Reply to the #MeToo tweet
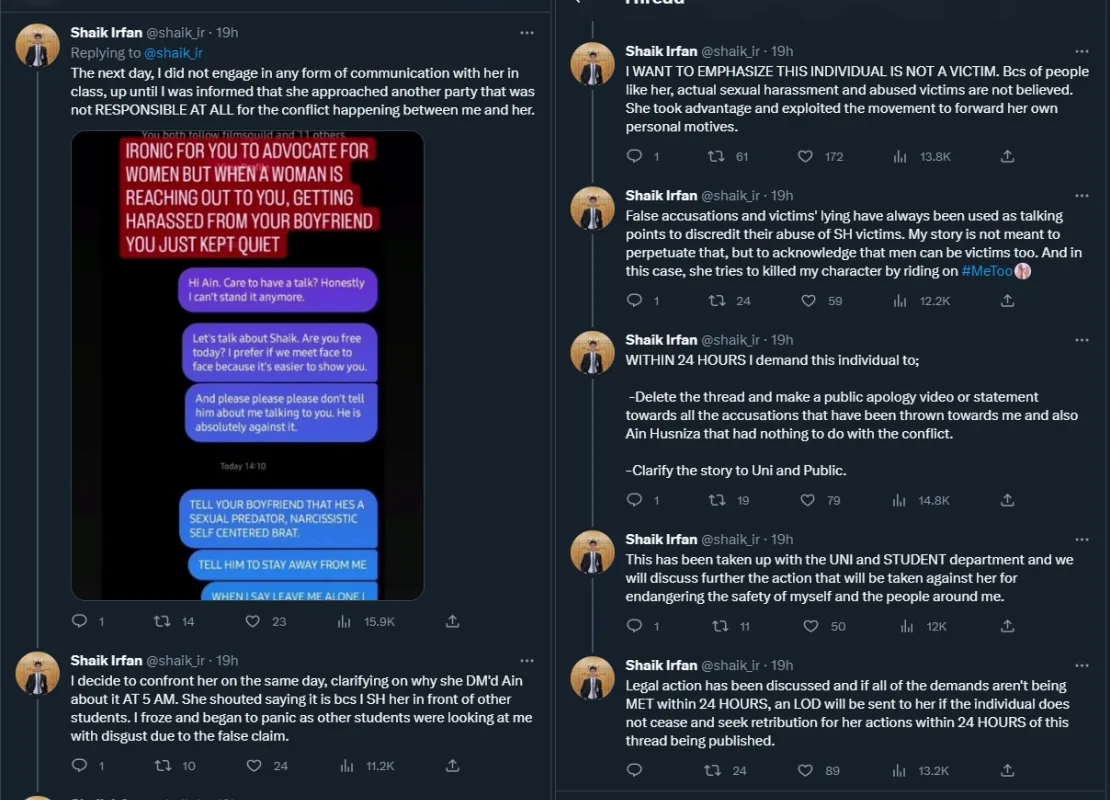Viewport: 1110px width, 800px height. 634,300
